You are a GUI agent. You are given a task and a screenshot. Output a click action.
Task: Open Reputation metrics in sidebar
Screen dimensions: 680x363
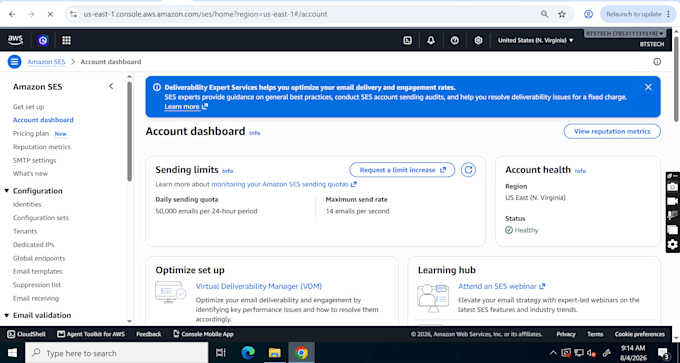tap(42, 147)
